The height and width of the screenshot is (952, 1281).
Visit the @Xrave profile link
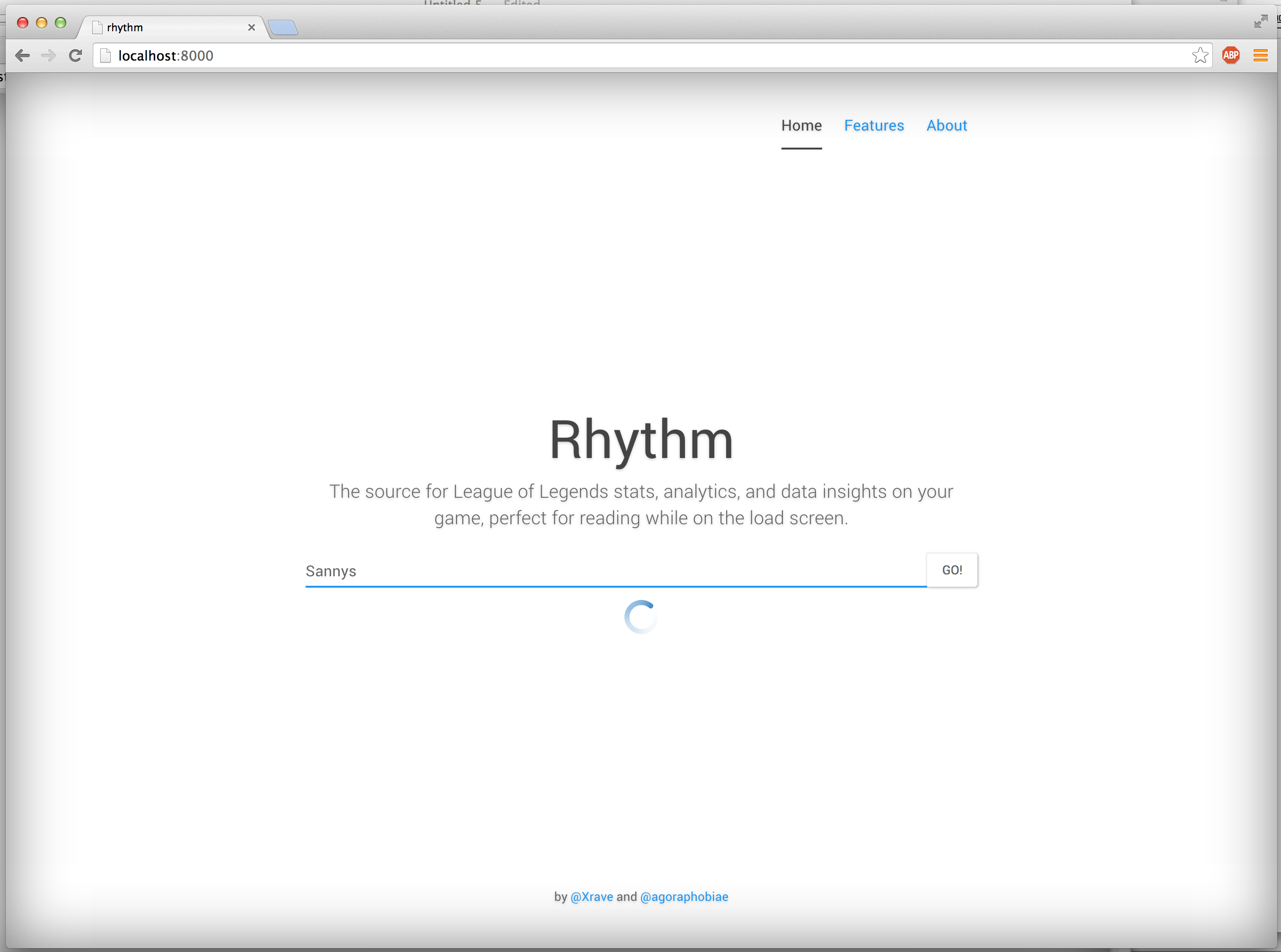click(x=592, y=897)
